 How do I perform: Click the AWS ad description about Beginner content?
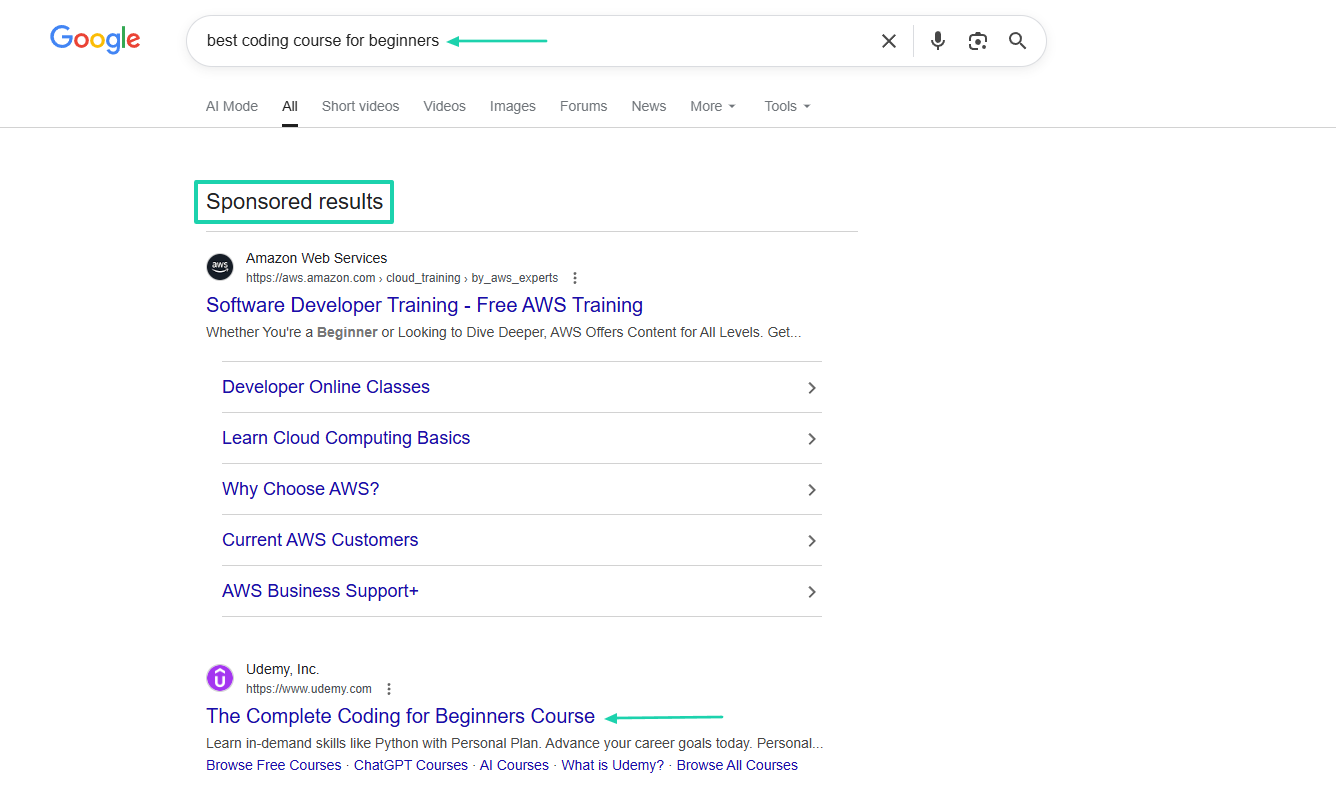click(504, 332)
